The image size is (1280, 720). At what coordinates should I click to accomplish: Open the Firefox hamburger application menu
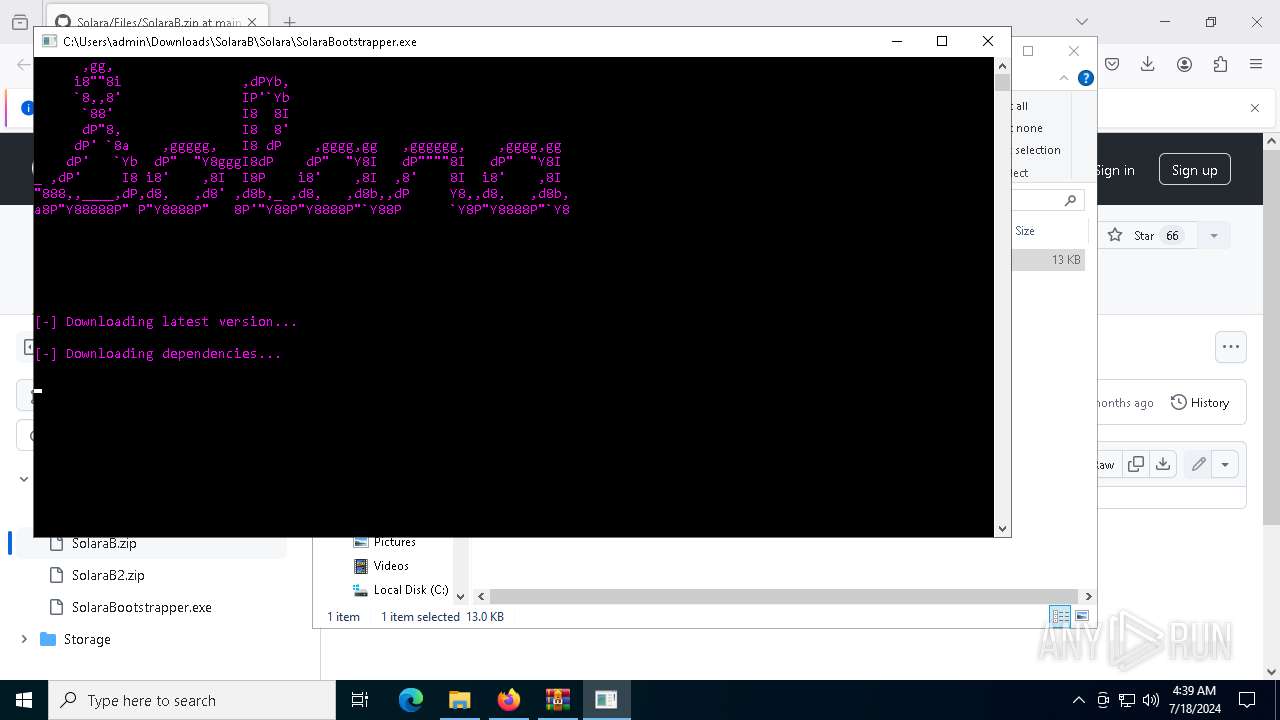pos(1256,64)
